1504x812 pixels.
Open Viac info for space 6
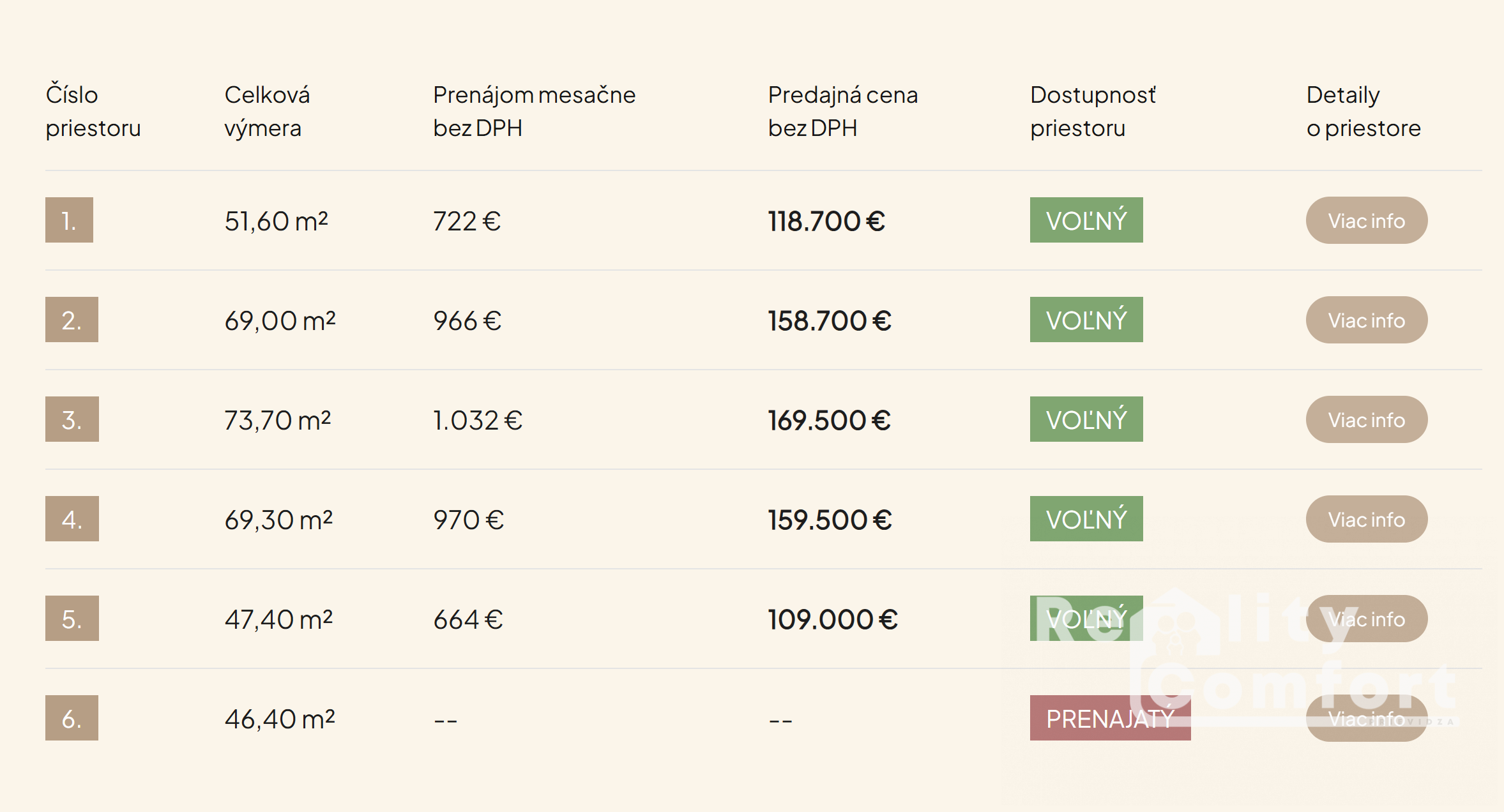[x=1367, y=718]
